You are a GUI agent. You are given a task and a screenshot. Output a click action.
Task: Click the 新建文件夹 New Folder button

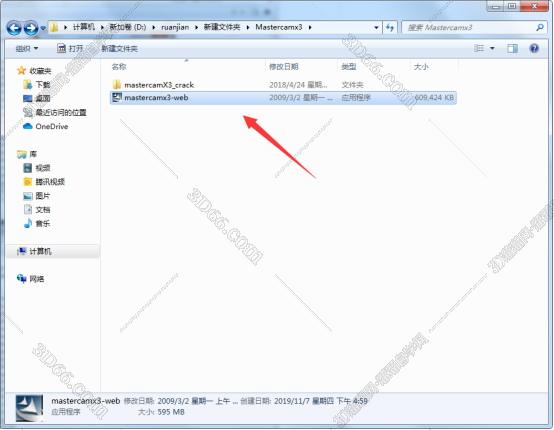119,48
